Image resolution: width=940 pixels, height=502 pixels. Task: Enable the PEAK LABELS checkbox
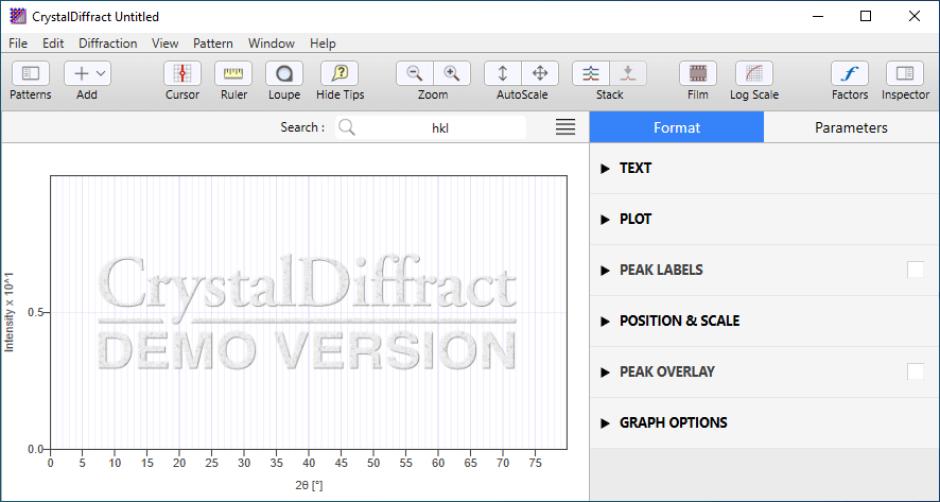point(915,270)
